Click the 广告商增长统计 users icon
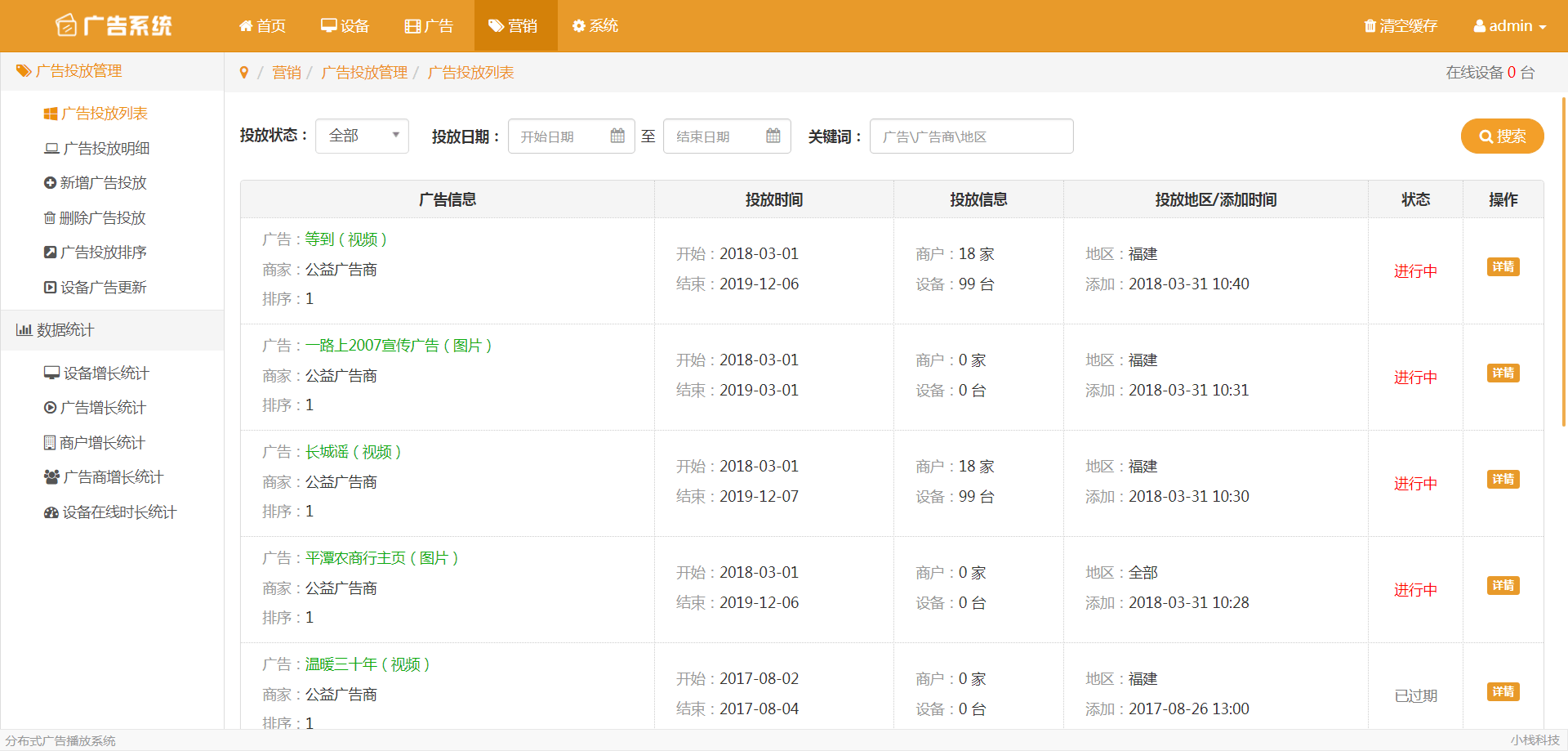Image resolution: width=1568 pixels, height=751 pixels. [x=51, y=477]
